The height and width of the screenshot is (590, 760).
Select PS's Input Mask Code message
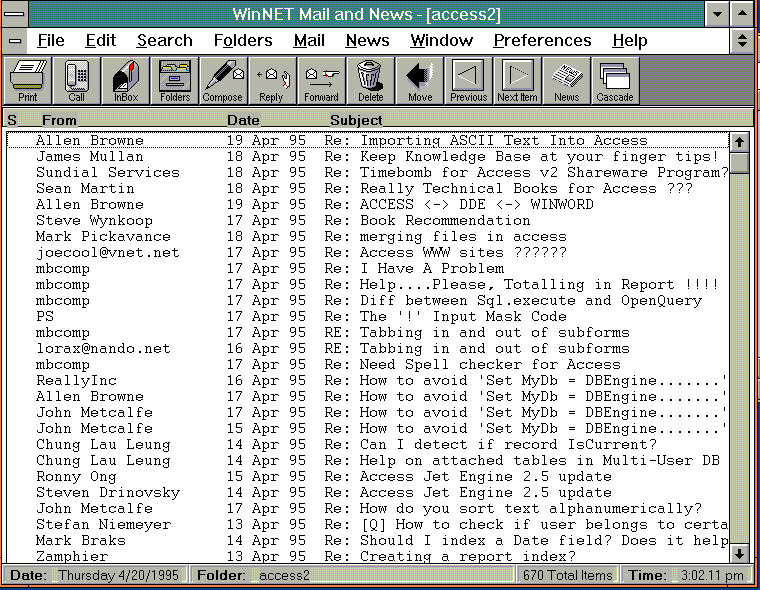tap(367, 316)
